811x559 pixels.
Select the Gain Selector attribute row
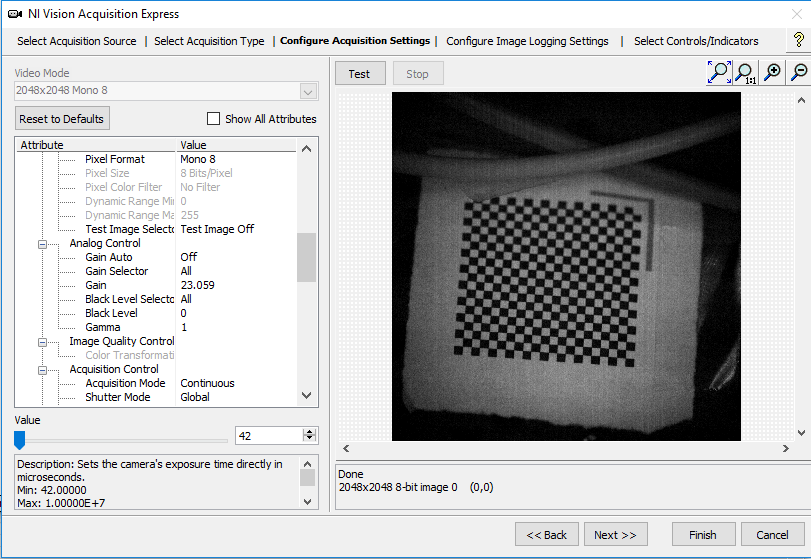pos(158,271)
